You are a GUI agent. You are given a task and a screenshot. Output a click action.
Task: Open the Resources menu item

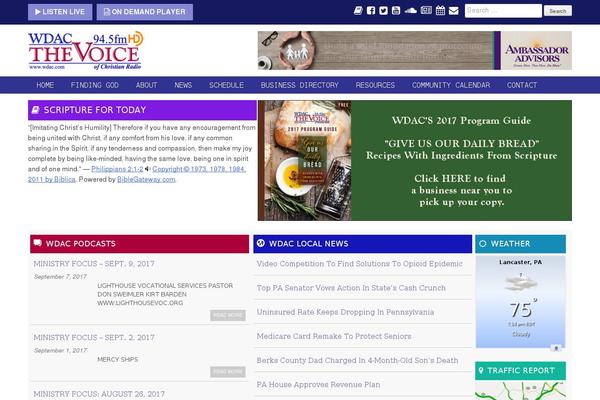click(375, 85)
